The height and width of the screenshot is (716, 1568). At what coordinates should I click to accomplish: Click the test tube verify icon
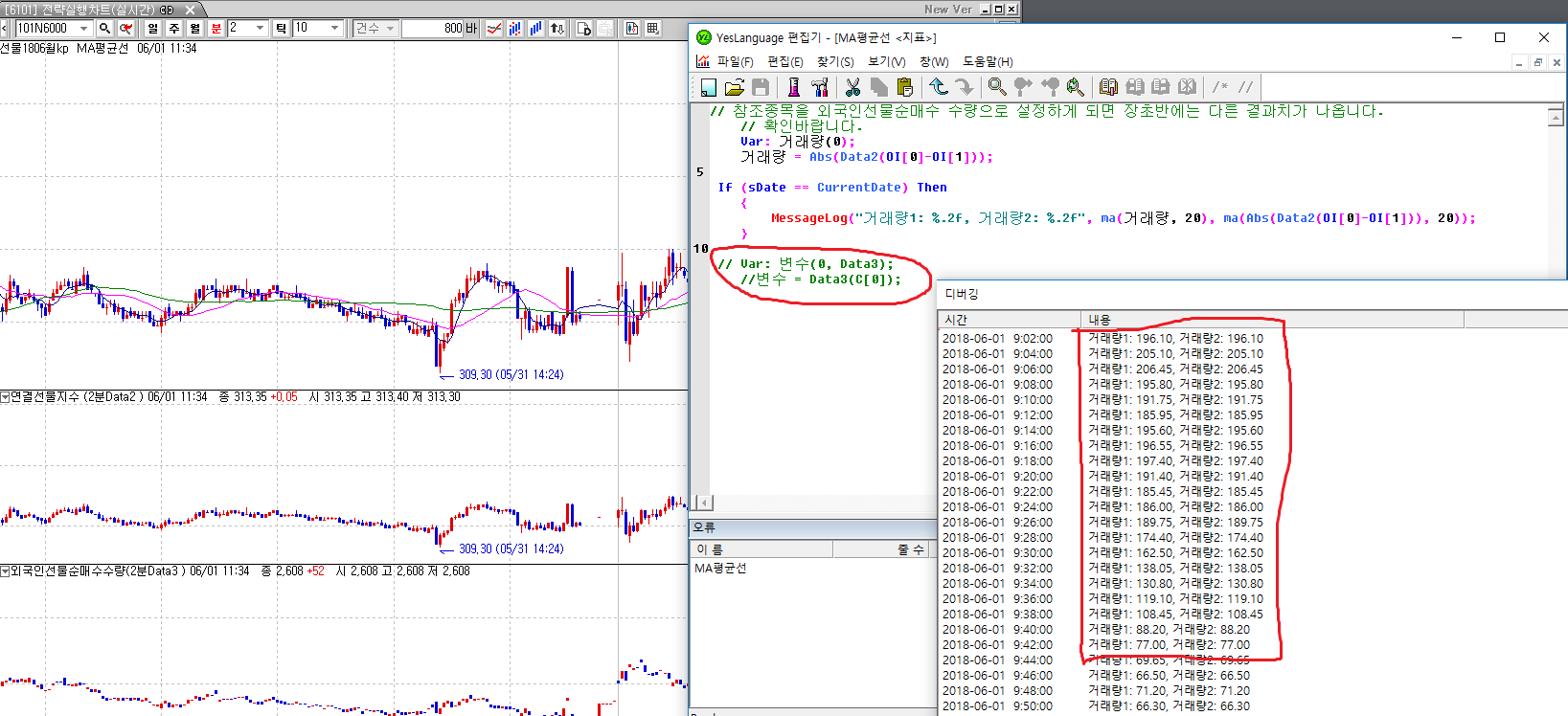[793, 87]
